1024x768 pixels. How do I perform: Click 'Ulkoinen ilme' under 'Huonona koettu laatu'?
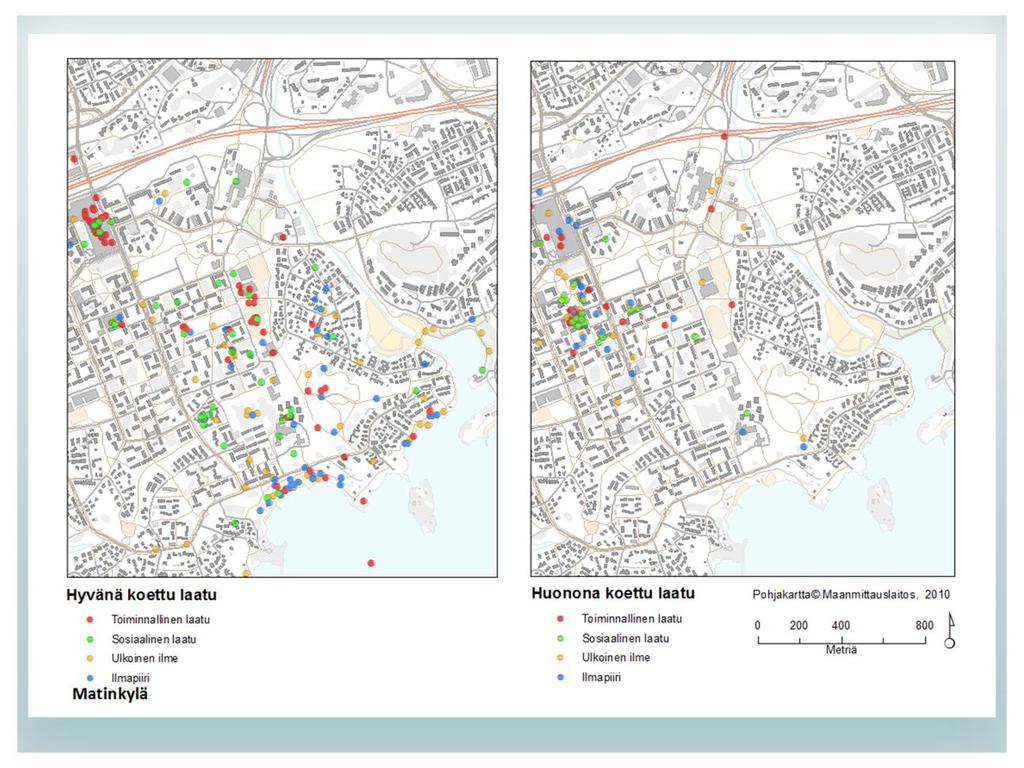pos(616,658)
